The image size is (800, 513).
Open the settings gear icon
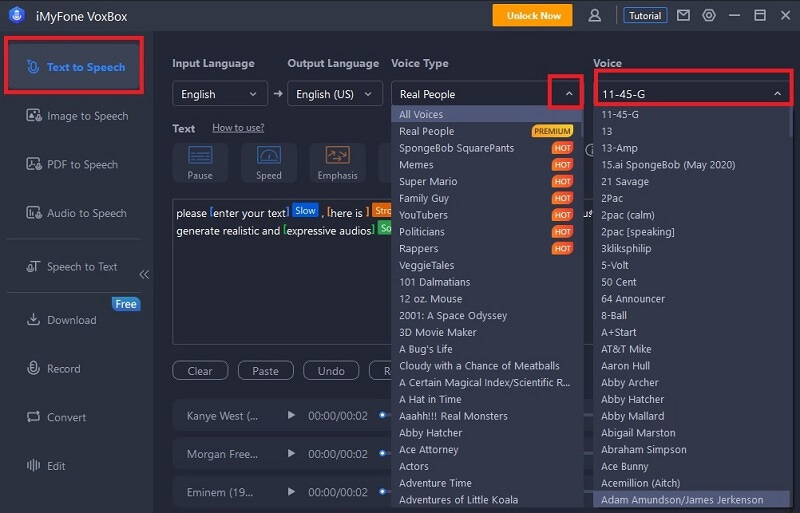[709, 16]
